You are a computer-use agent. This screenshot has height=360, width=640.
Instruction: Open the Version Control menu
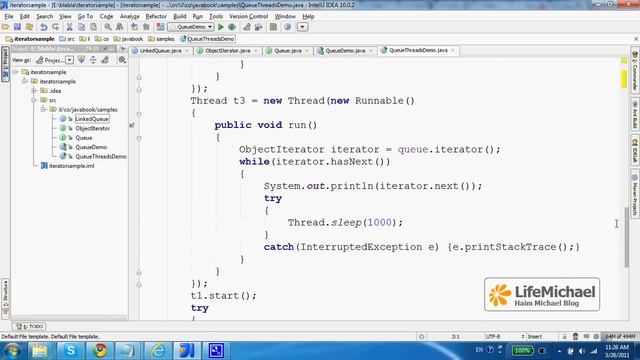click(248, 16)
